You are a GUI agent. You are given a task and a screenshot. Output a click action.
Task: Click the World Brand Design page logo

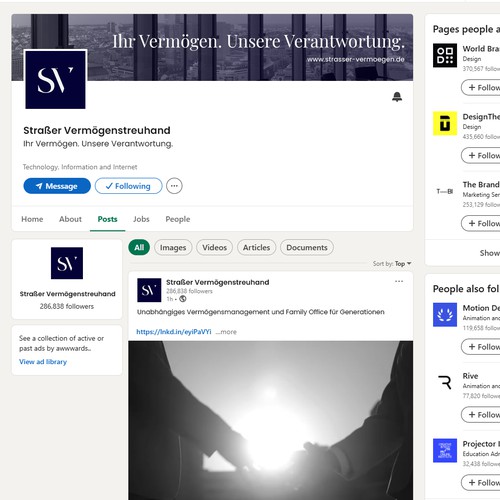445,55
